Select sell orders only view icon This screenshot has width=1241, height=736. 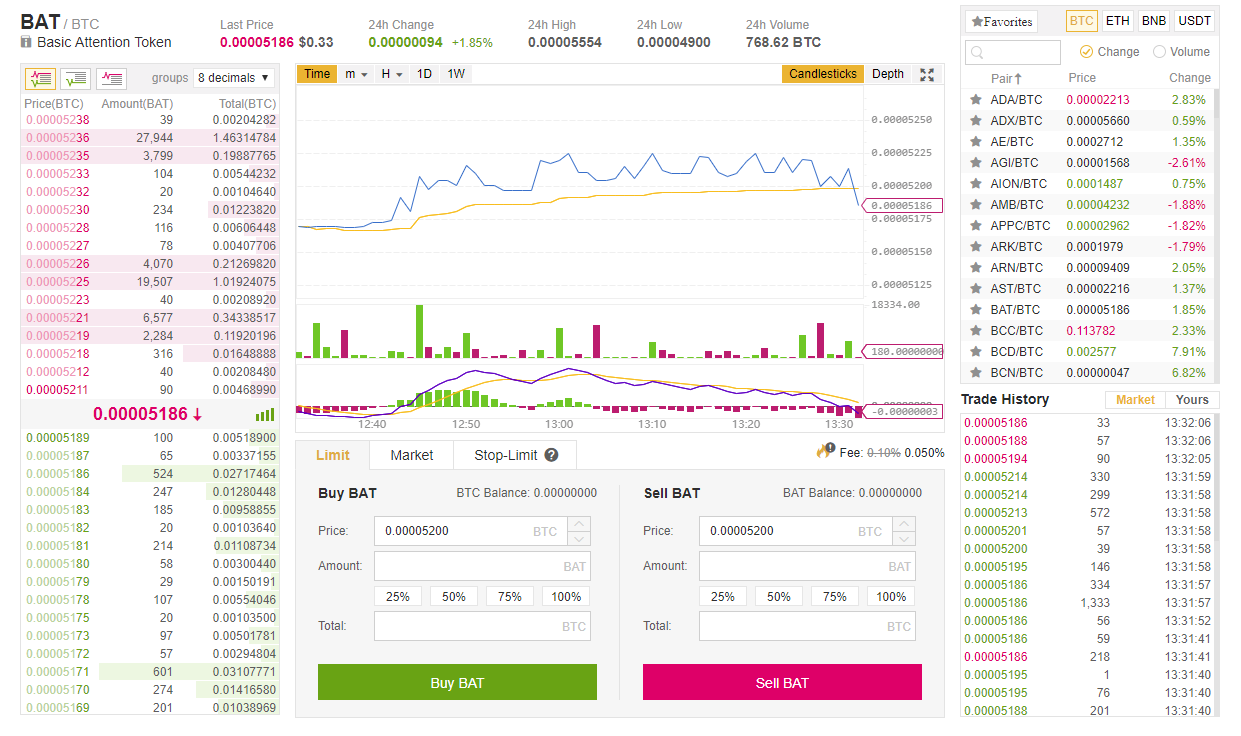(x=111, y=78)
